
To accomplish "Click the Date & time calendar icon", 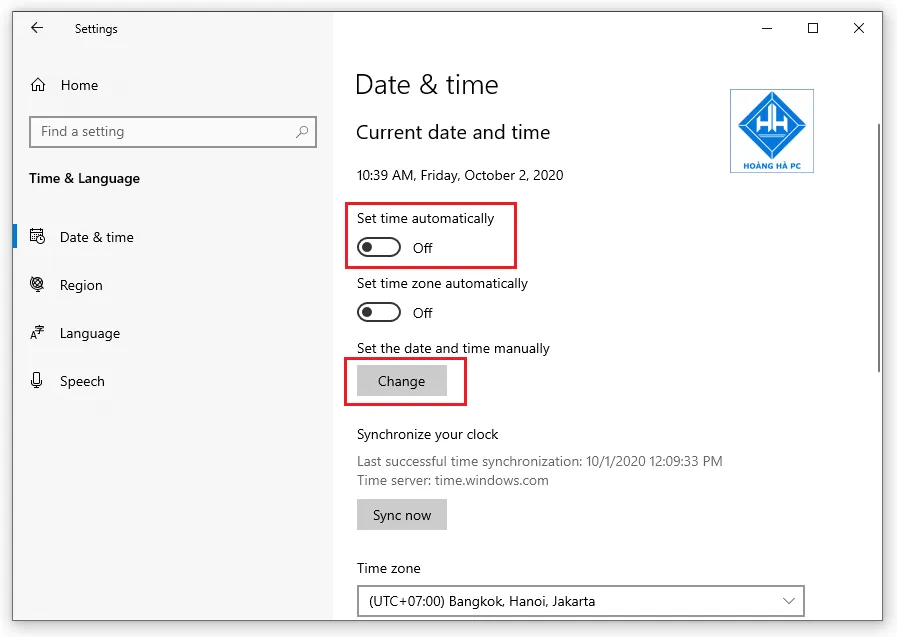I will [38, 237].
